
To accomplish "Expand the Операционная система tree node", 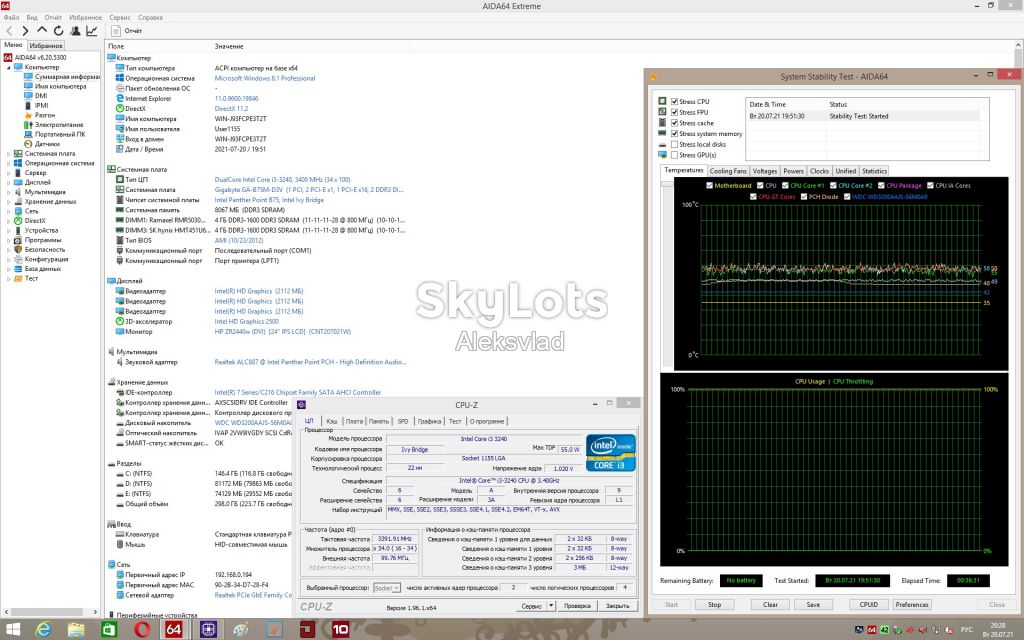I will pos(8,163).
